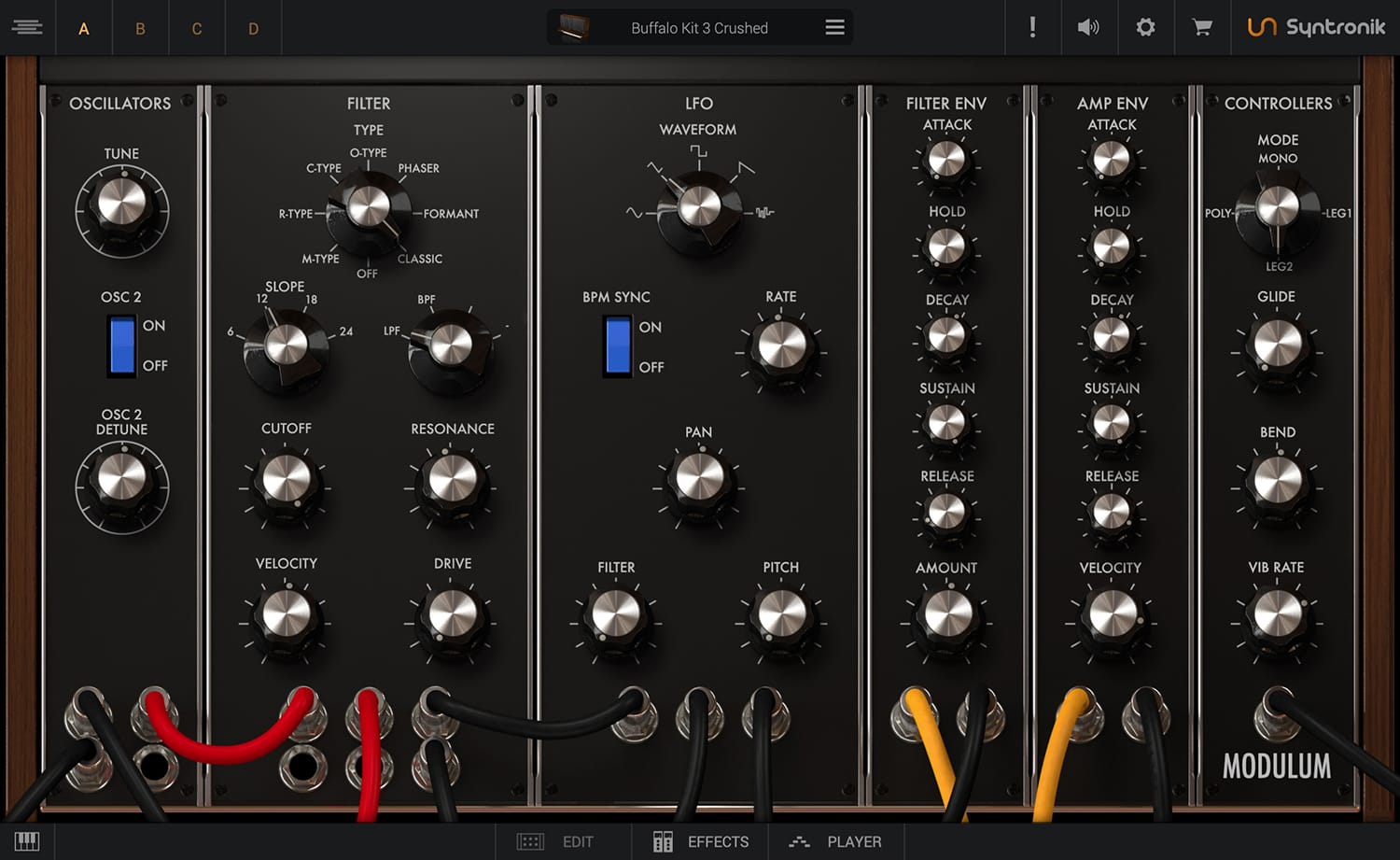Image resolution: width=1400 pixels, height=860 pixels.
Task: Click the exclamation panic icon
Action: click(1032, 27)
